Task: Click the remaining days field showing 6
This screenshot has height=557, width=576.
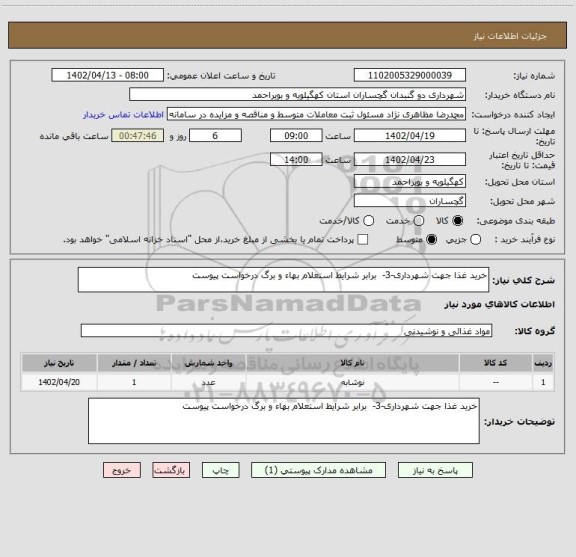Action: pos(215,136)
